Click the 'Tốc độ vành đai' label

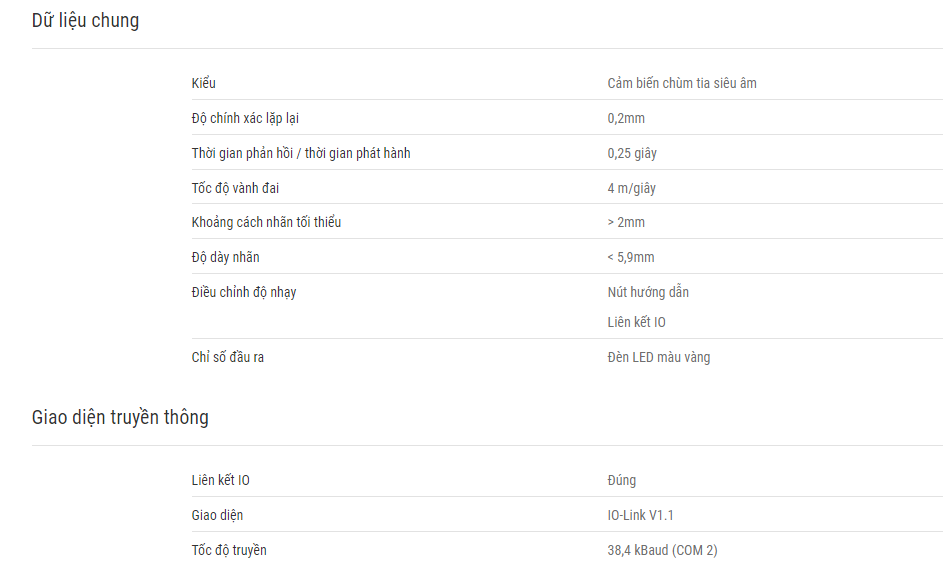235,188
